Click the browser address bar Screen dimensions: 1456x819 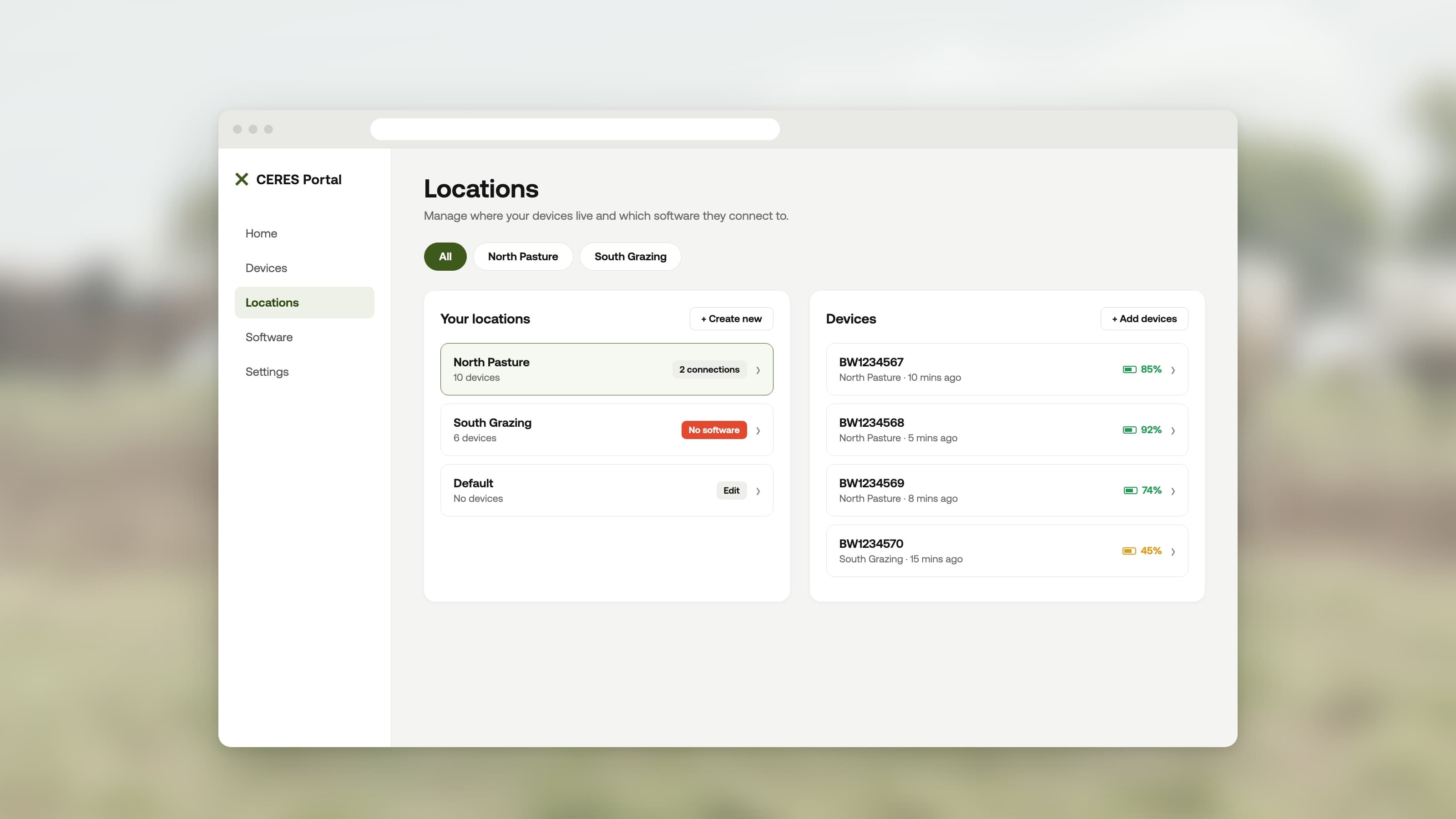point(575,129)
